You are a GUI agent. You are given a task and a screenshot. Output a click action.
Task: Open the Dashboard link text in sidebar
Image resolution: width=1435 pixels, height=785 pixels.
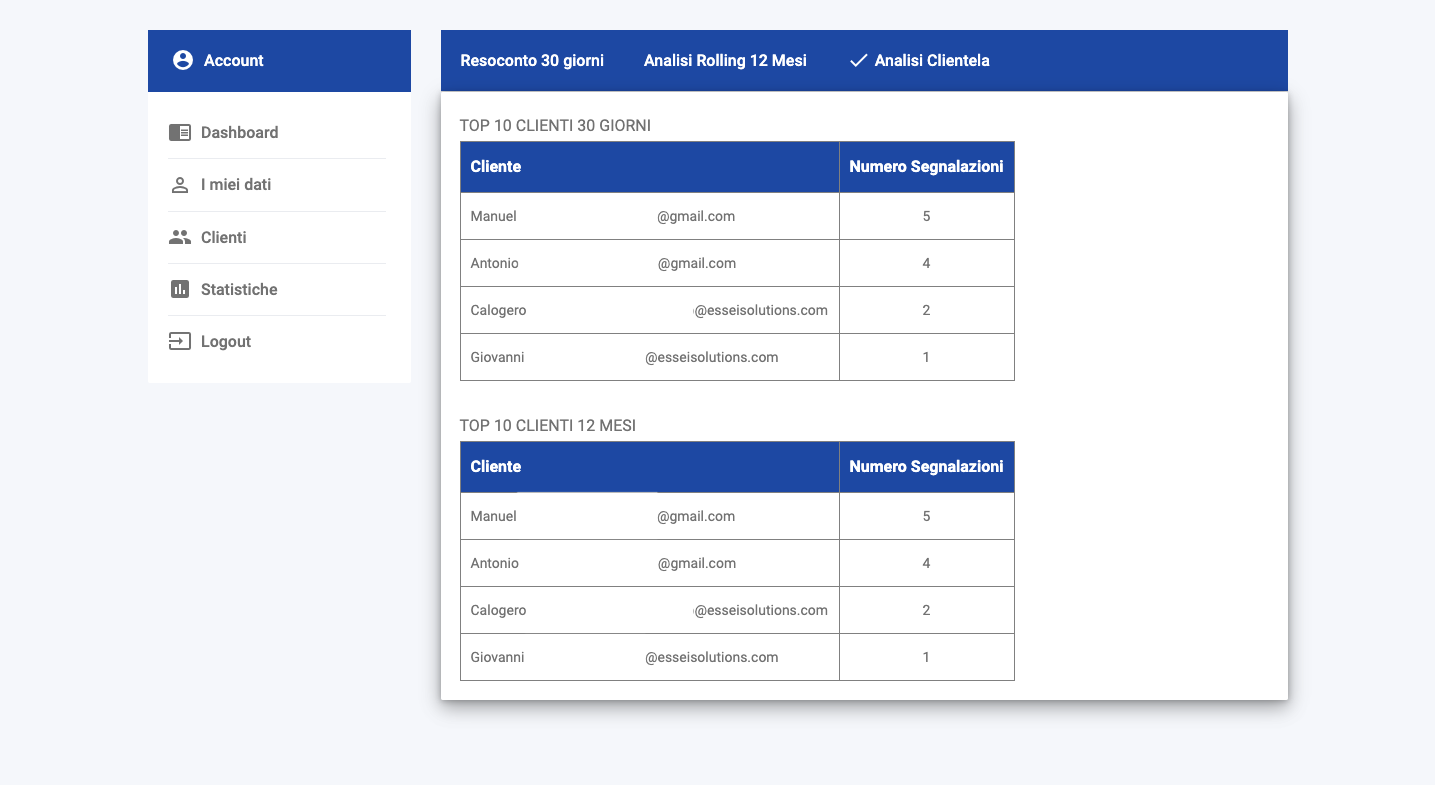(x=239, y=132)
